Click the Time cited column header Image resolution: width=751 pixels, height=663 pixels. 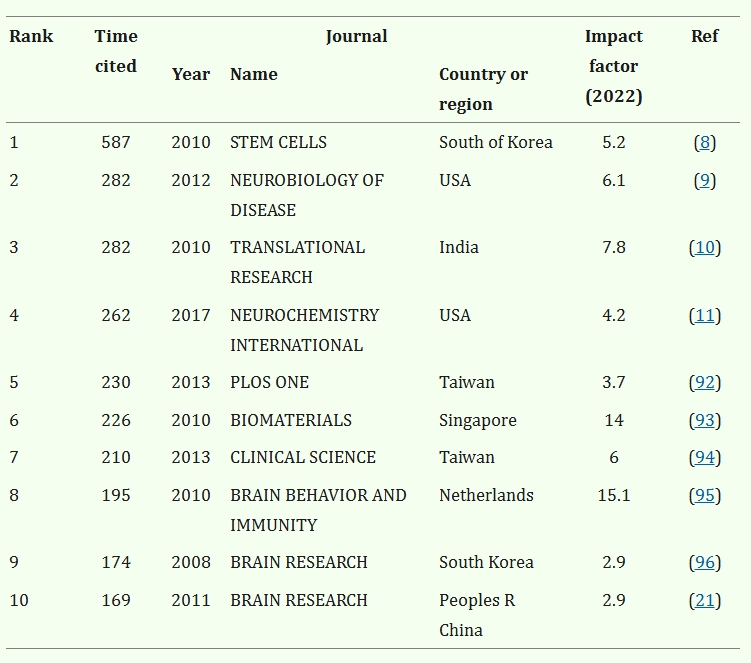pos(116,51)
